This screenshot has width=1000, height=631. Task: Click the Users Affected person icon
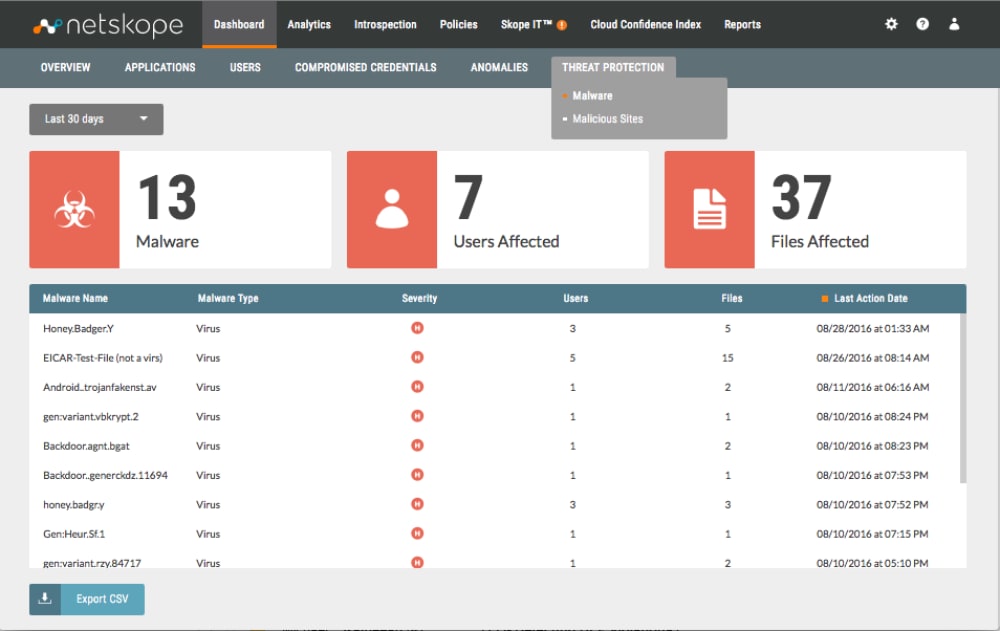pos(392,209)
